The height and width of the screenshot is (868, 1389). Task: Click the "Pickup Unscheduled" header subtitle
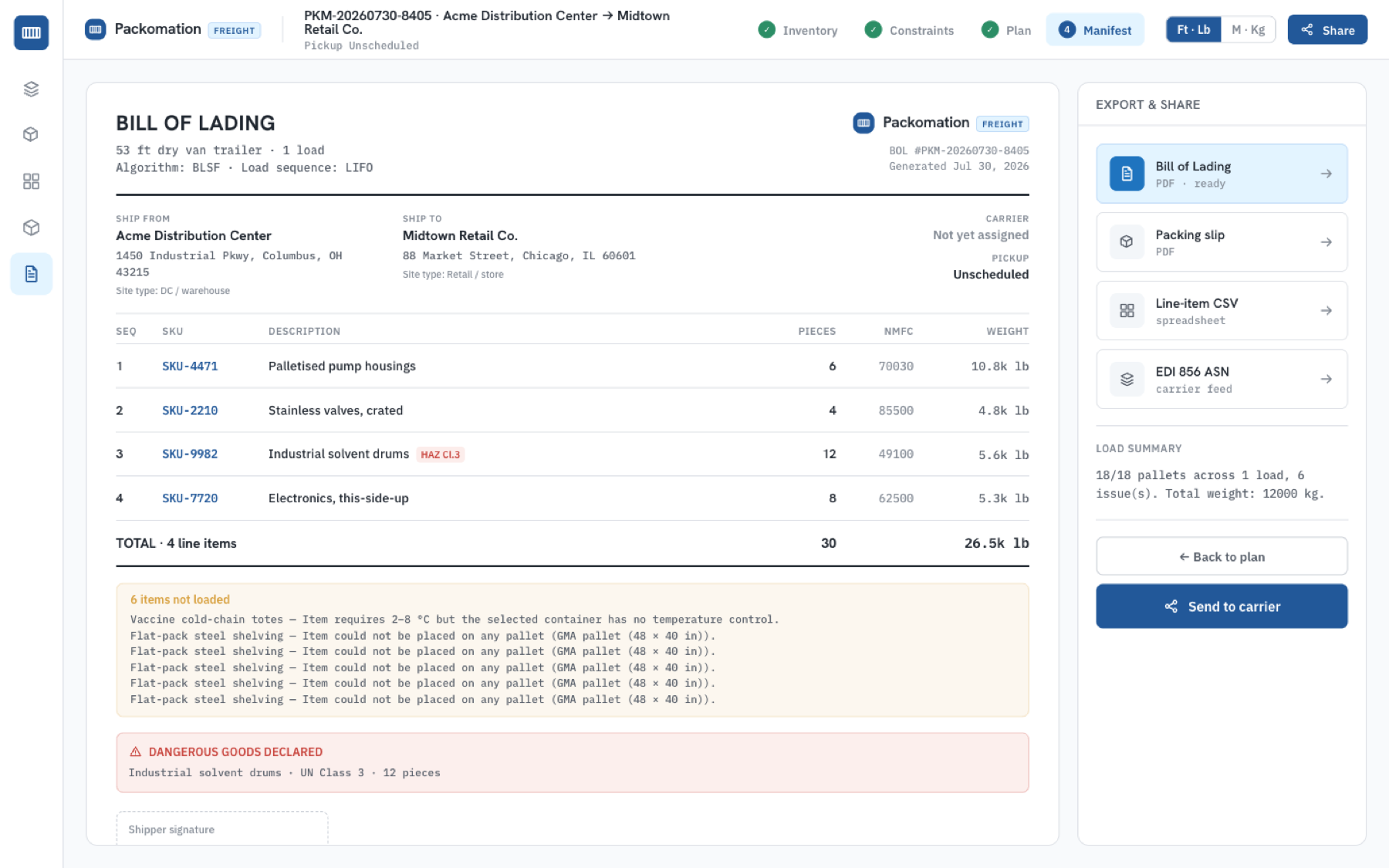coord(361,46)
